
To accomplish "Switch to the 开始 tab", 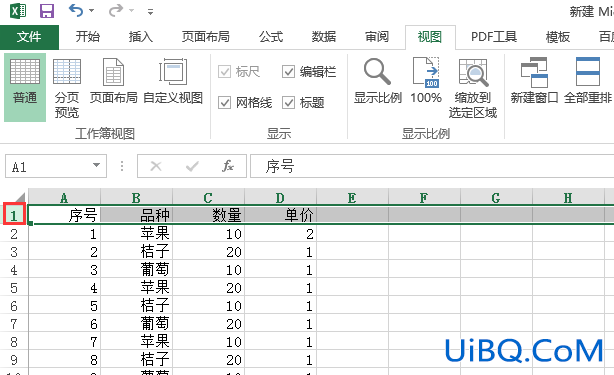I will [88, 37].
